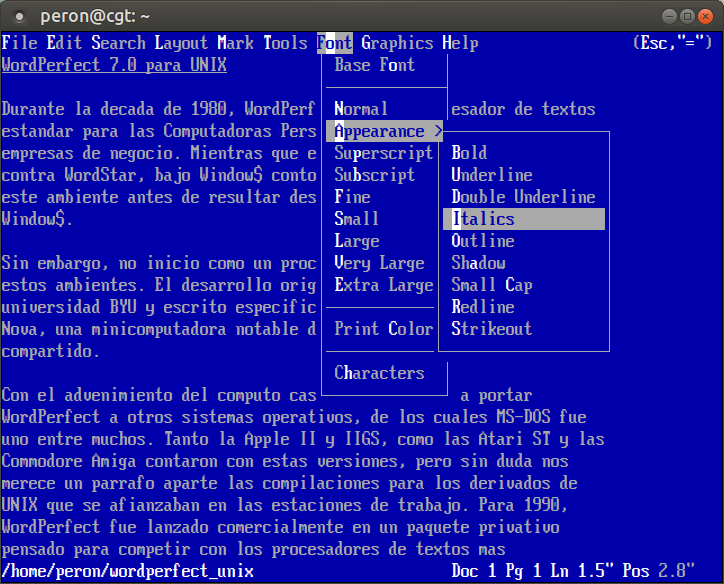Apply highlighted Italics appearance
The width and height of the screenshot is (724, 584).
(x=524, y=219)
